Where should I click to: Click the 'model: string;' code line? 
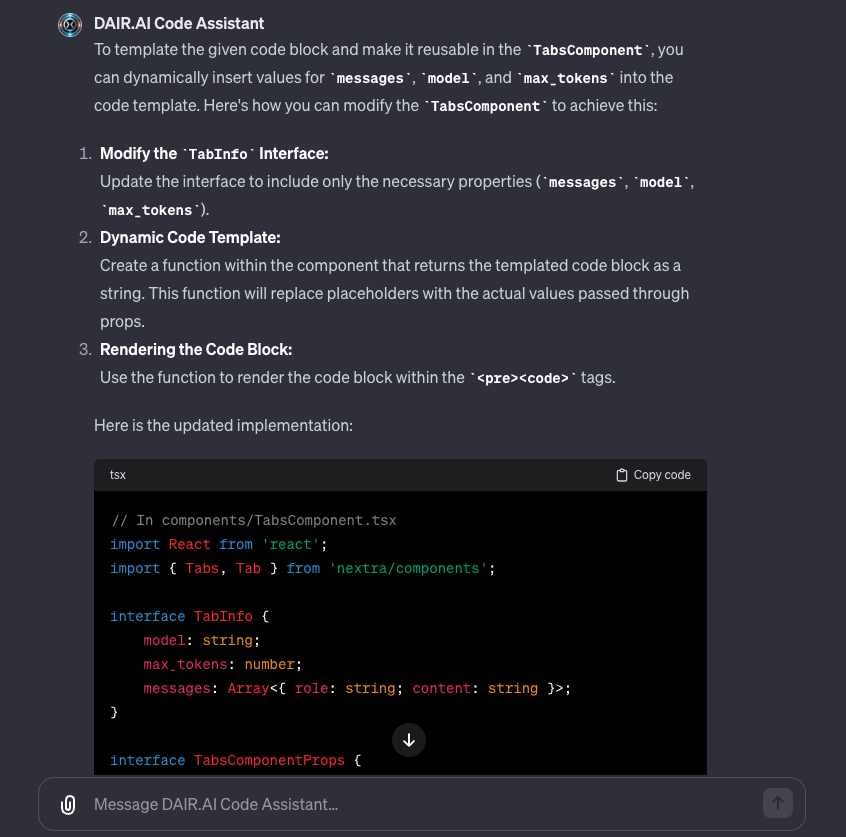click(x=201, y=641)
